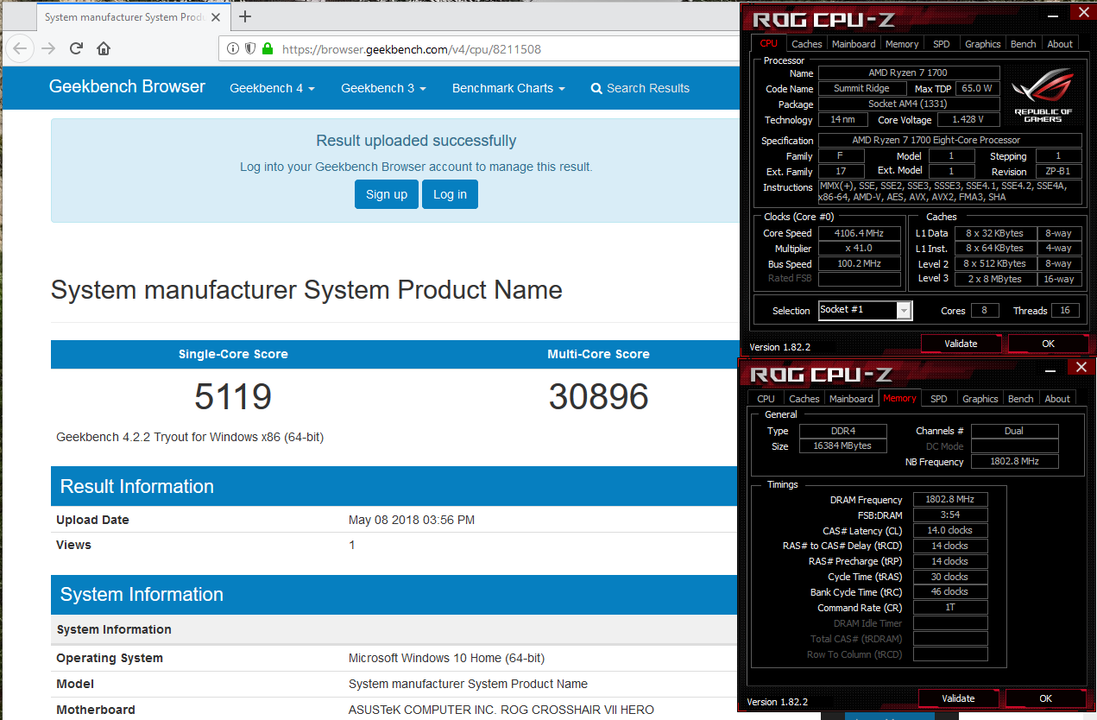Click the Search Results magnifier icon
Viewport: 1097px width, 720px height.
[596, 88]
